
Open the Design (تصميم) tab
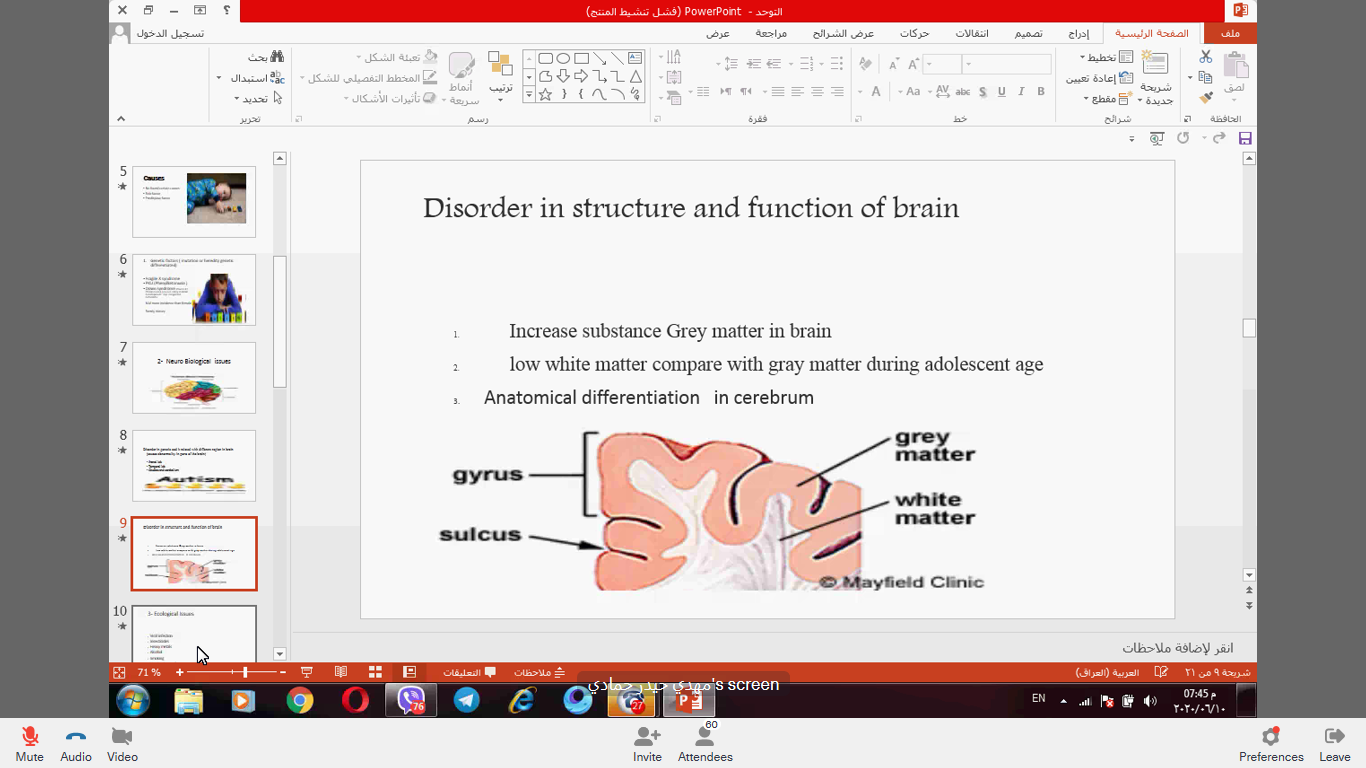(x=1028, y=33)
